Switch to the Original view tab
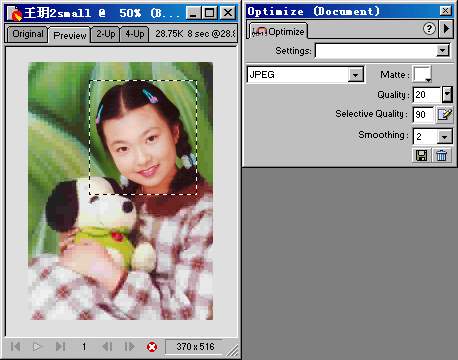This screenshot has width=458, height=360. 28,34
